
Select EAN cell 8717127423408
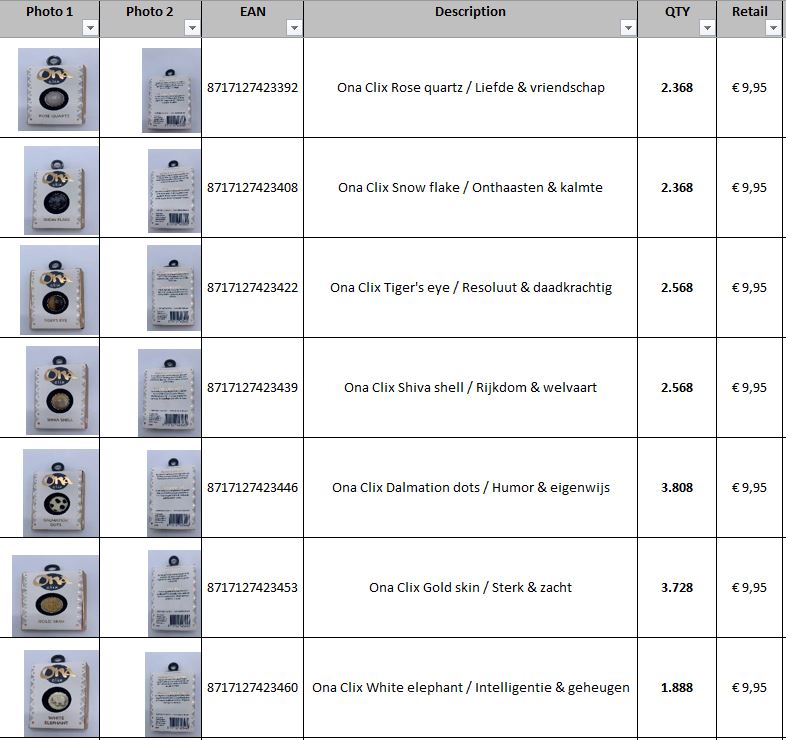[253, 188]
